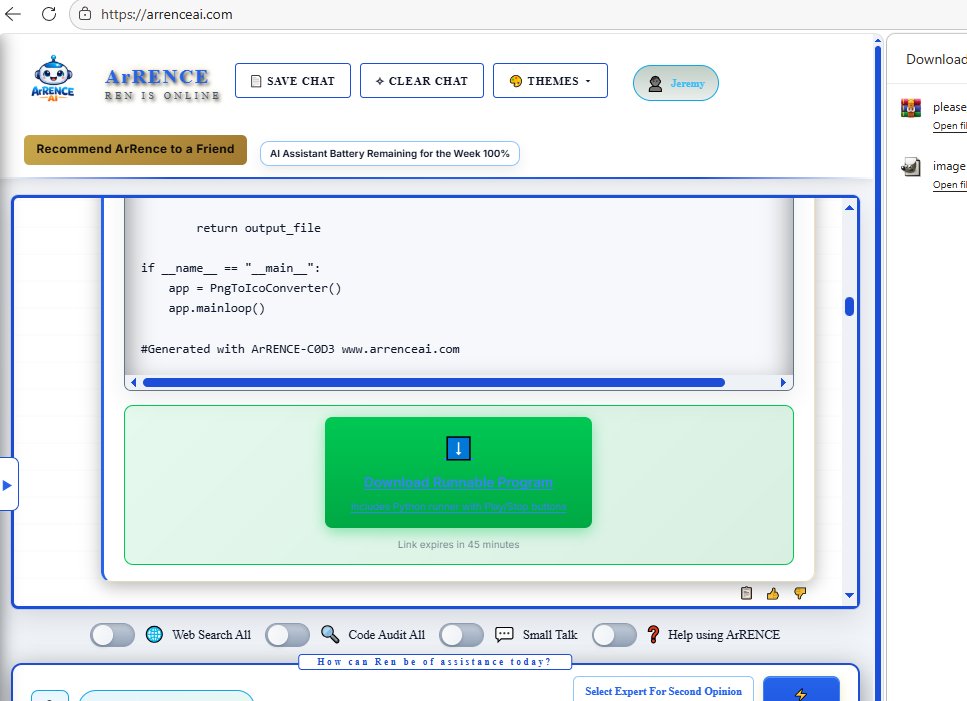The height and width of the screenshot is (701, 967).
Task: Click the site info lock icon
Action: (x=85, y=14)
